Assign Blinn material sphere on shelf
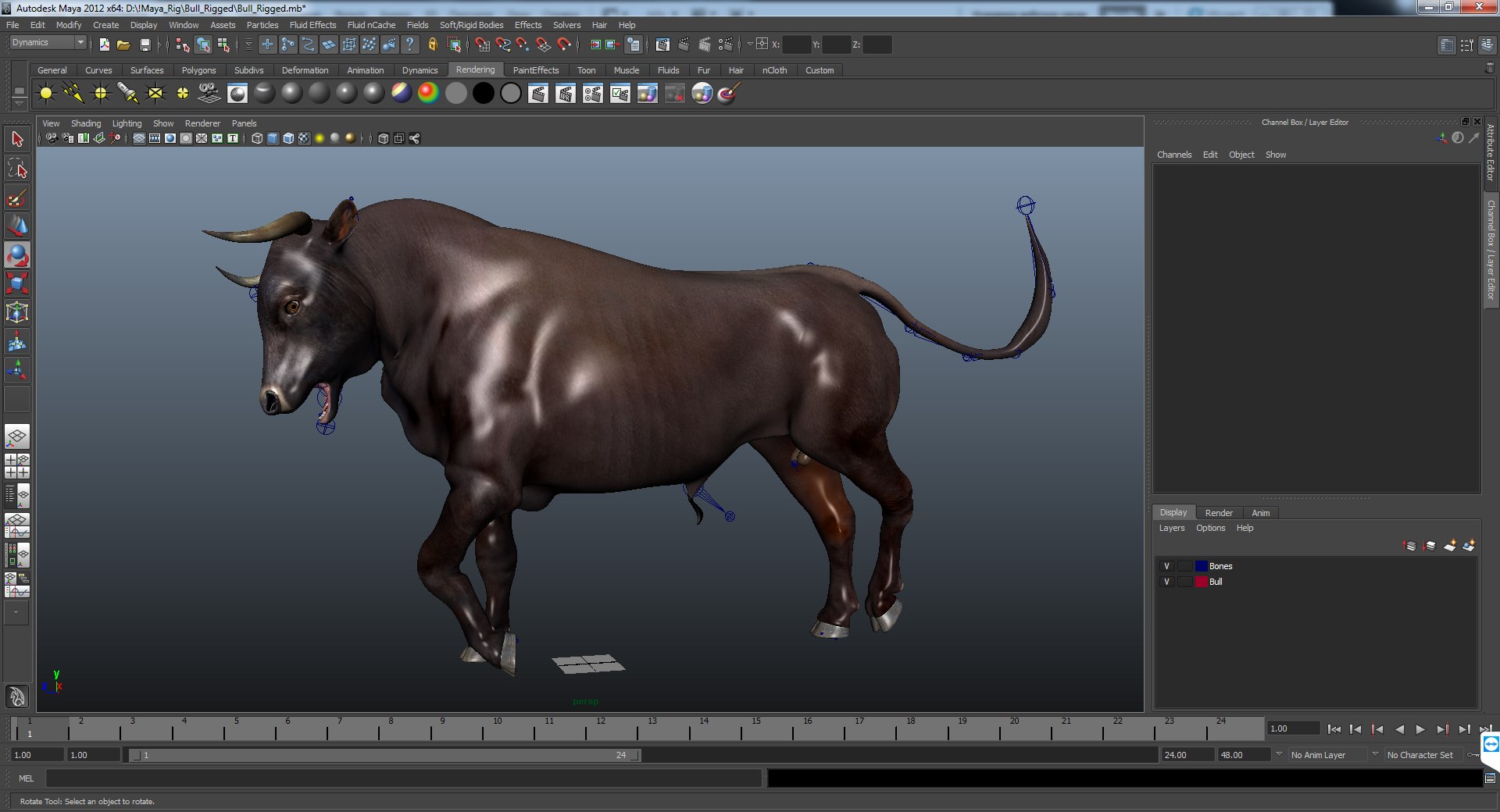Screen dimensions: 1500x812 tap(291, 94)
